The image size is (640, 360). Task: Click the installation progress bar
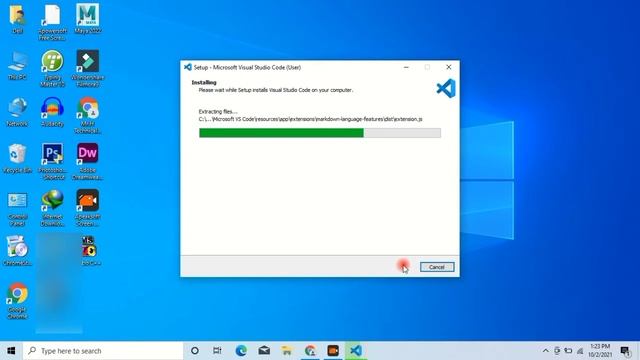[320, 133]
